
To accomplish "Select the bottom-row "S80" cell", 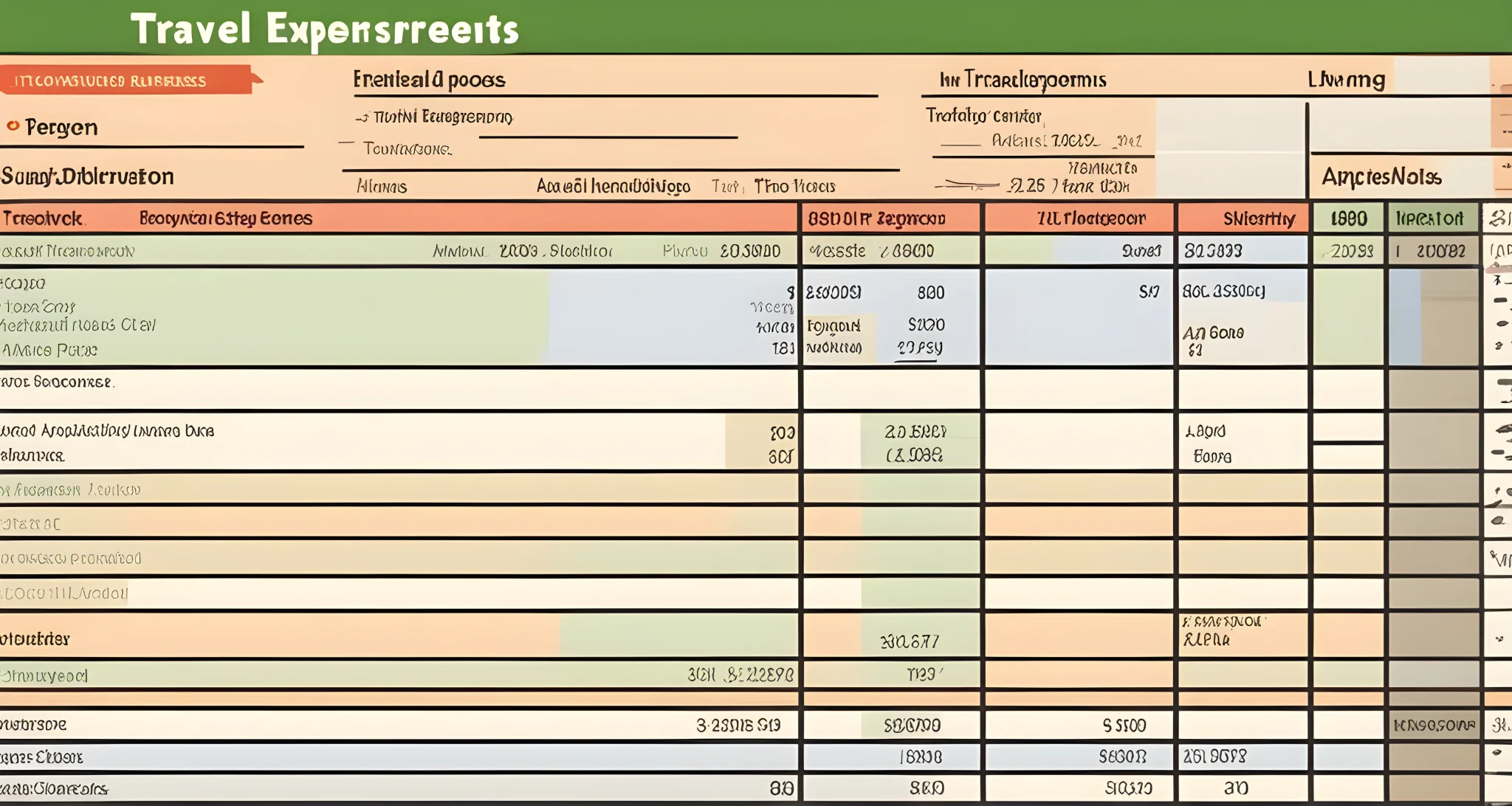I will (x=927, y=788).
